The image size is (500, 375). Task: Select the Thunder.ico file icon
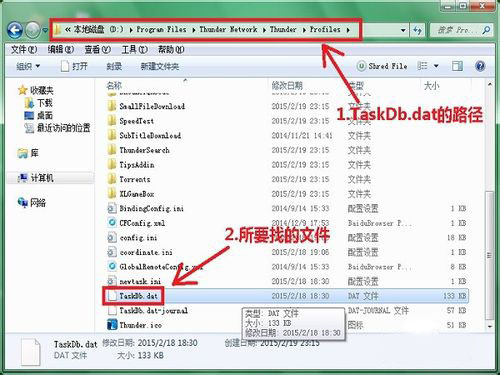(x=112, y=325)
